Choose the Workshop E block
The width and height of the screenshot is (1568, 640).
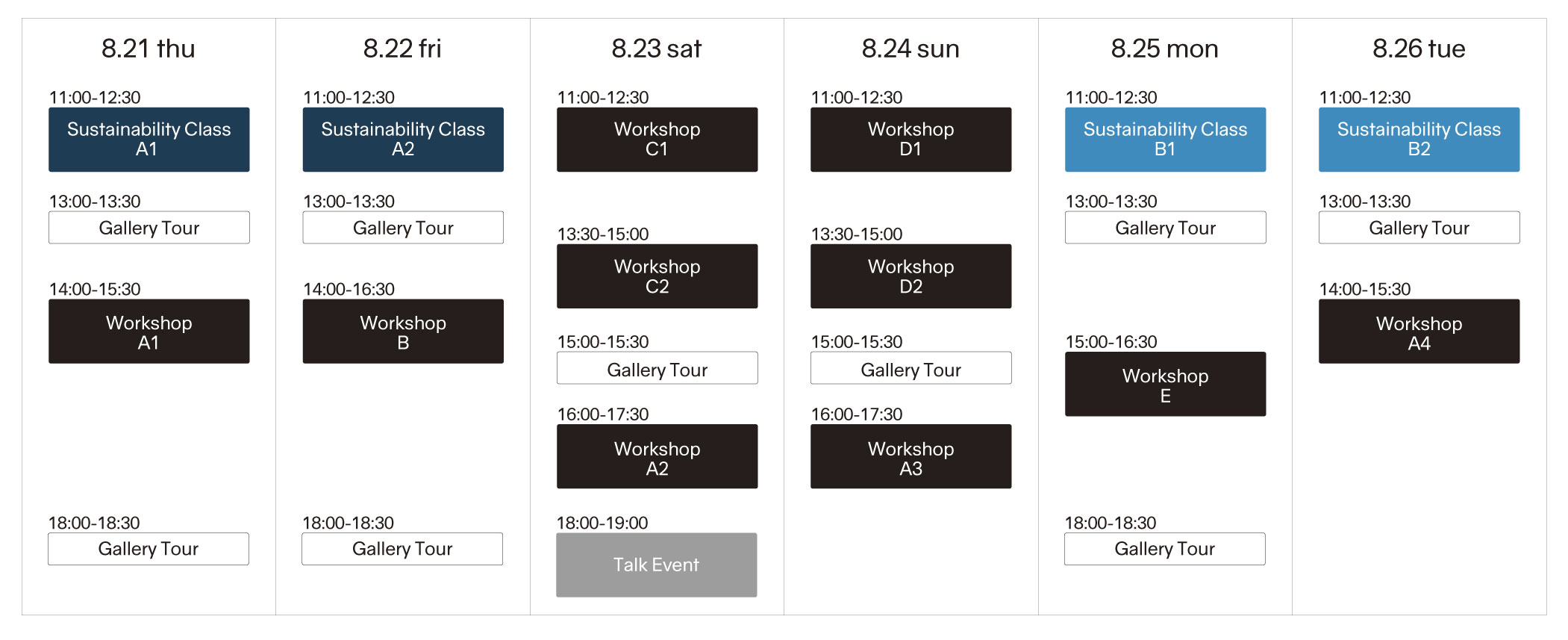click(x=1165, y=384)
